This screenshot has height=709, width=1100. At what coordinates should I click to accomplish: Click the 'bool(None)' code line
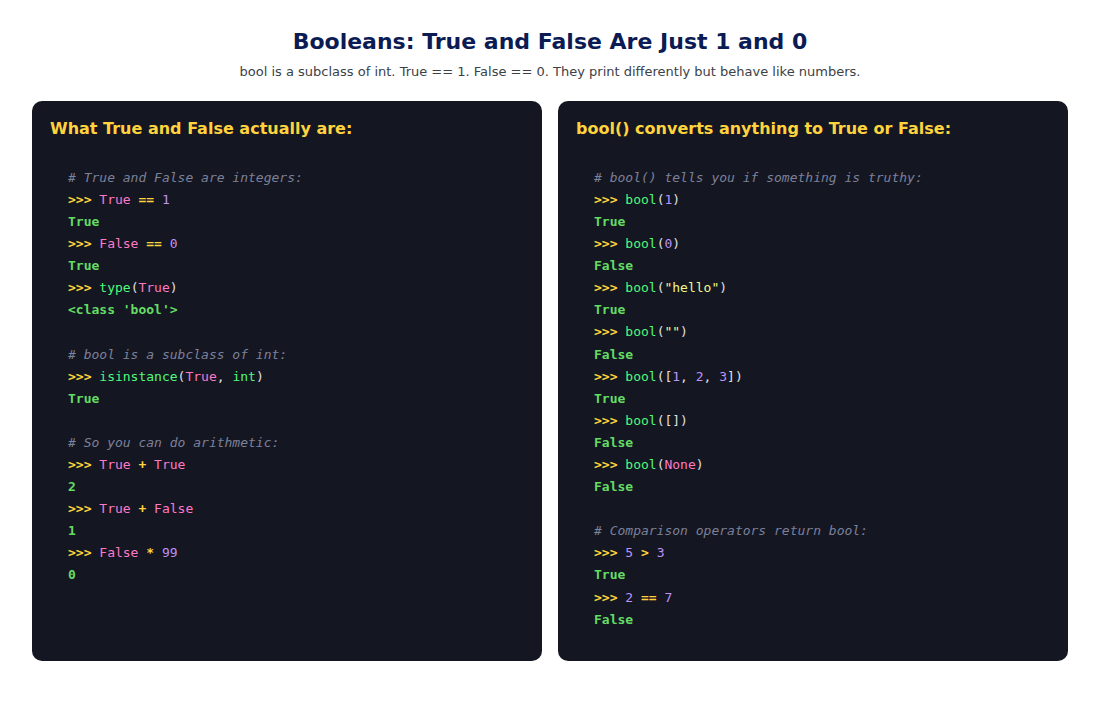pyautogui.click(x=648, y=465)
